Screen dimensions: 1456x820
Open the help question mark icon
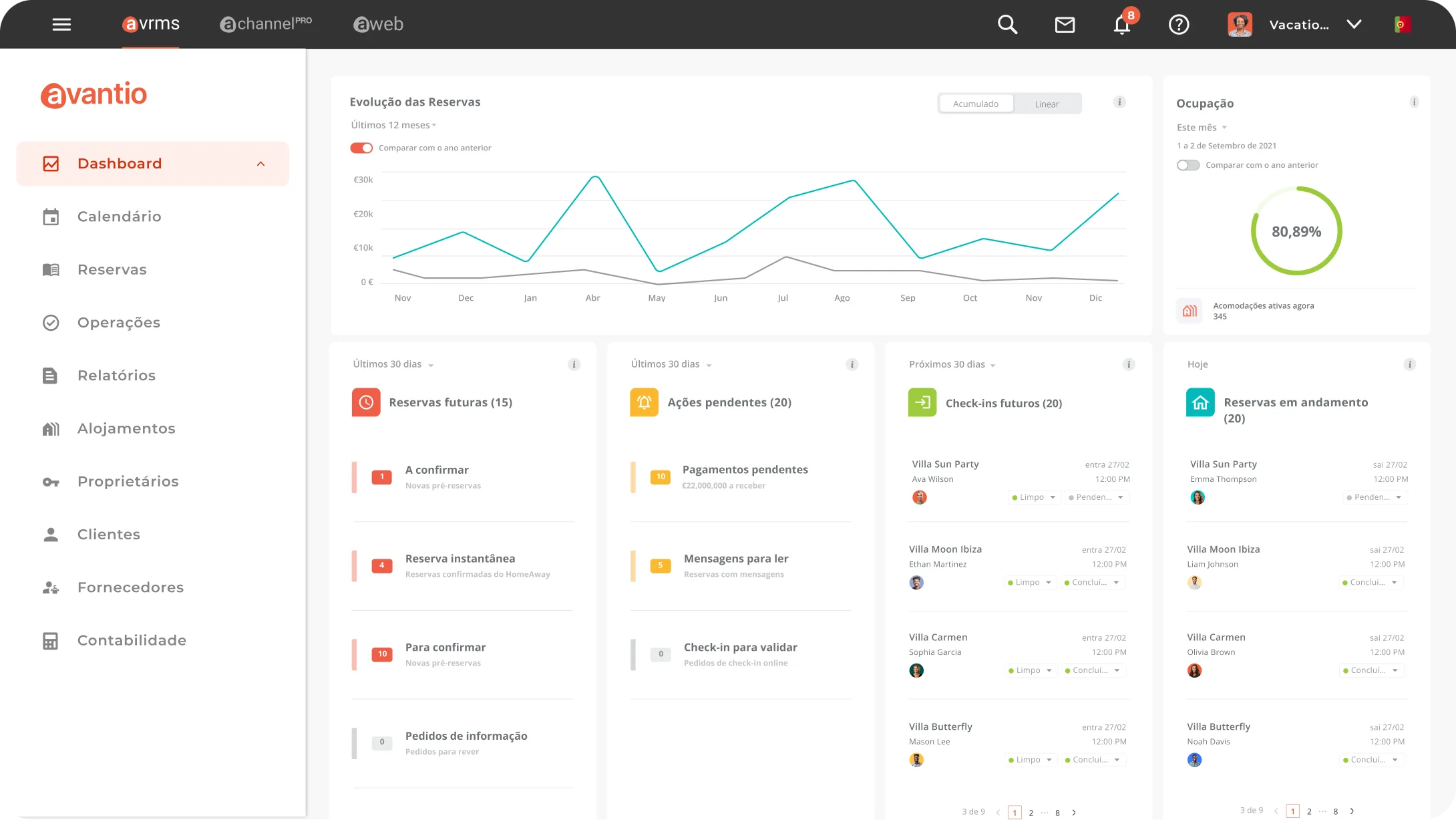pyautogui.click(x=1179, y=25)
